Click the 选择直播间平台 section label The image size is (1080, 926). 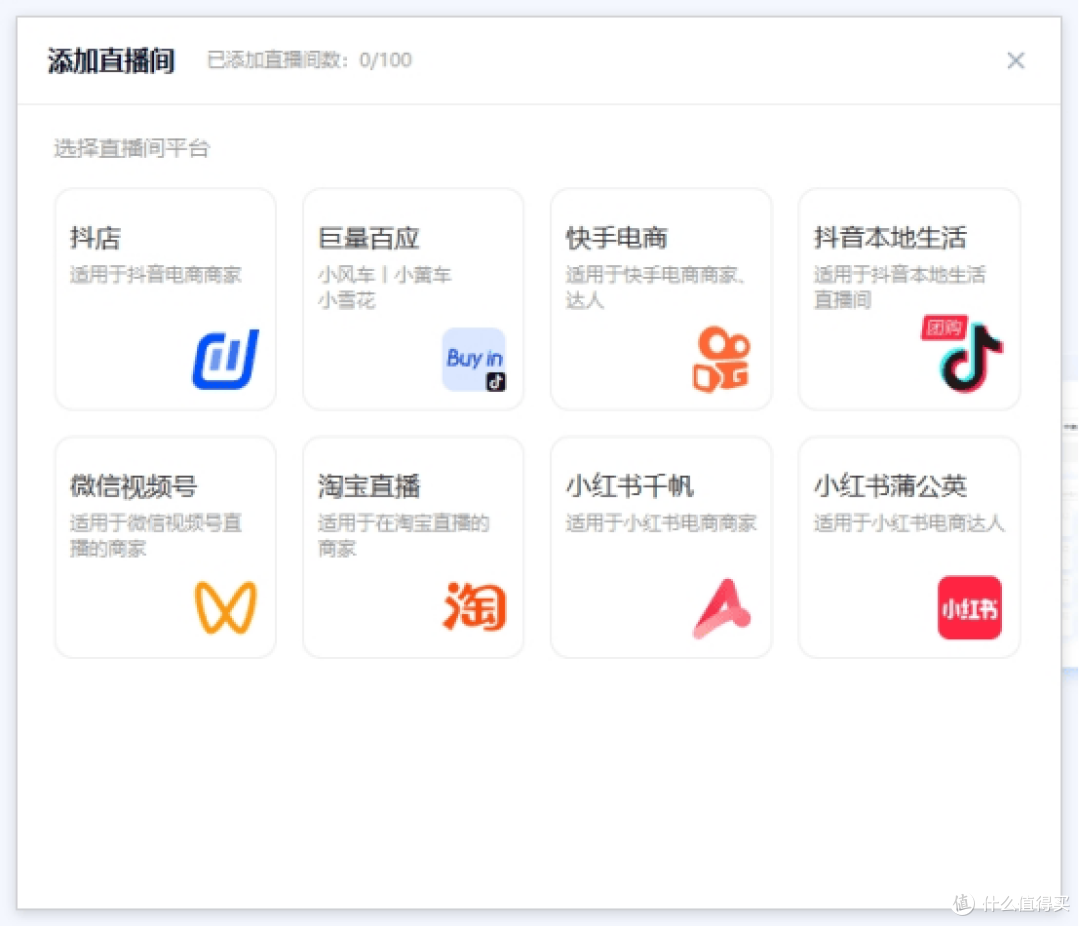(132, 148)
